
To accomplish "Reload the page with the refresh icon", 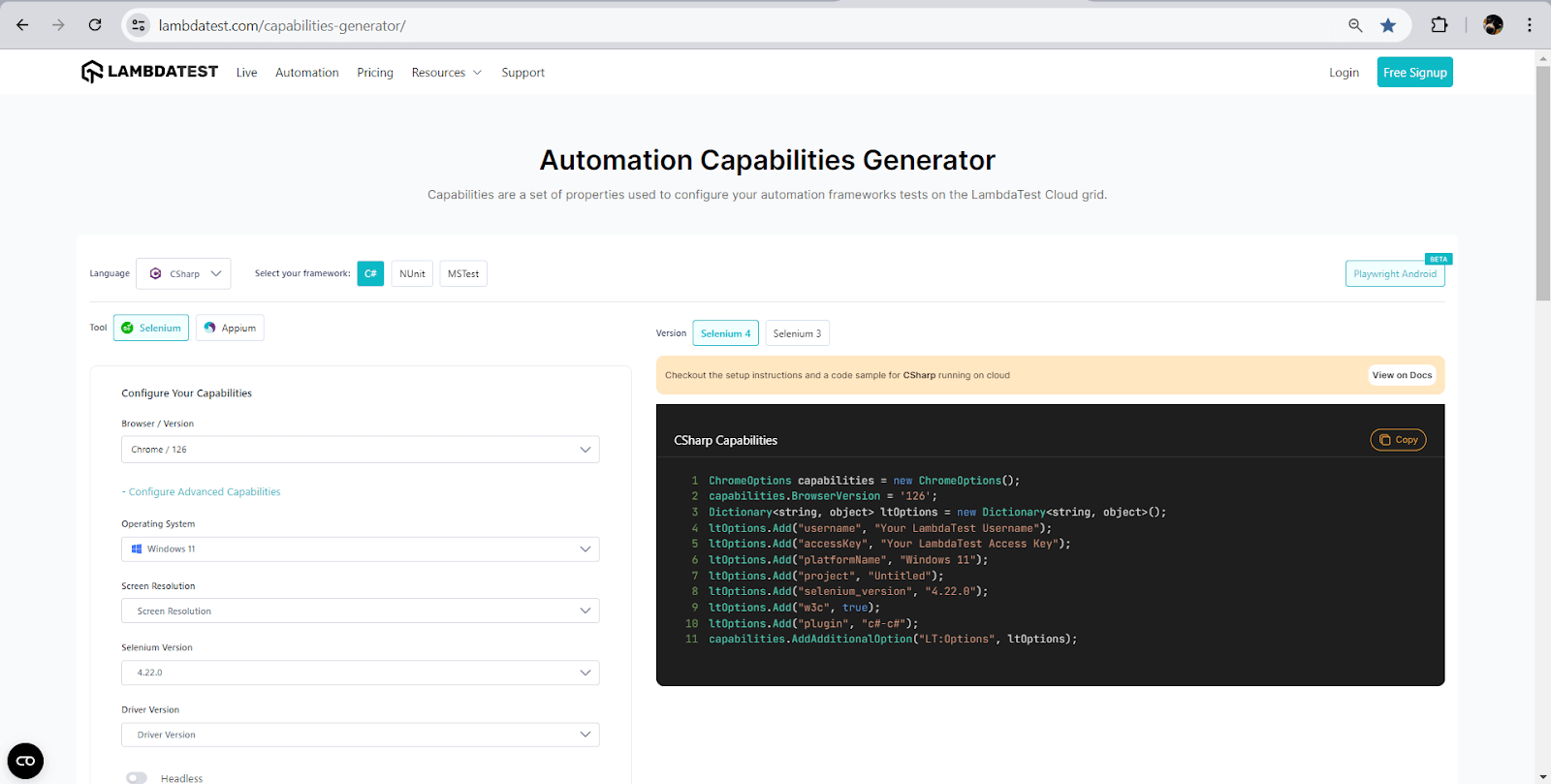I will 95,25.
